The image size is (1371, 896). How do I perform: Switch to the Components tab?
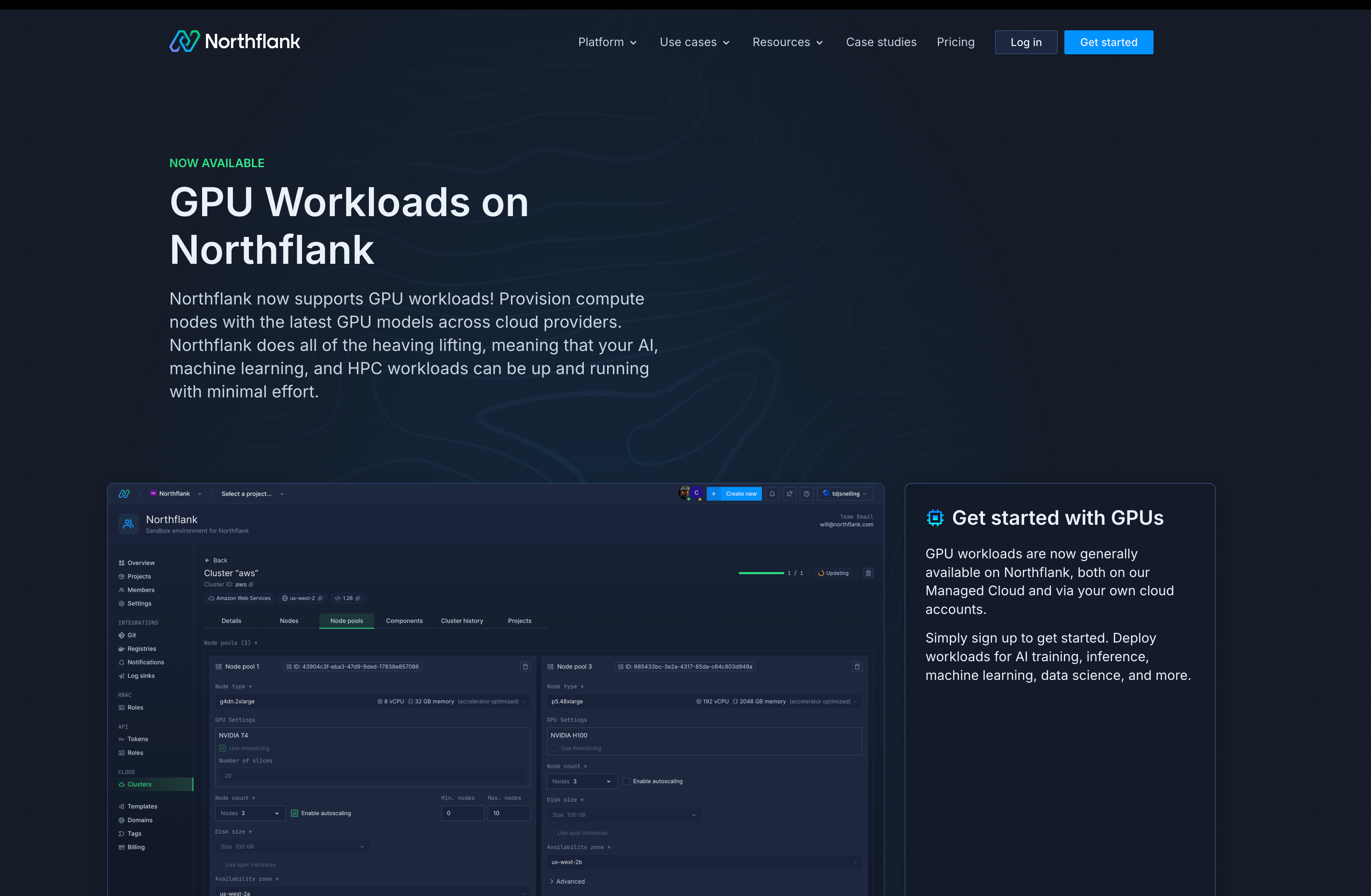tap(404, 621)
